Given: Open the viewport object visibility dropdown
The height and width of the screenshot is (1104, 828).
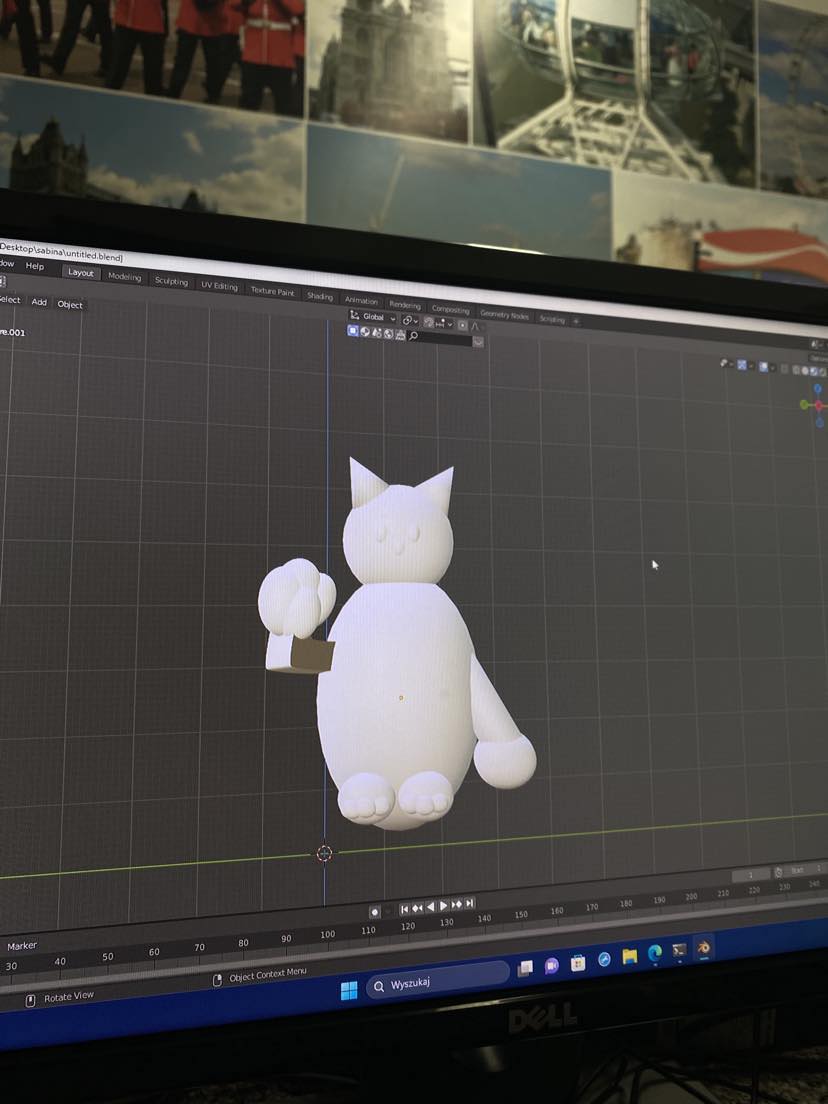Looking at the screenshot, I should [x=727, y=363].
